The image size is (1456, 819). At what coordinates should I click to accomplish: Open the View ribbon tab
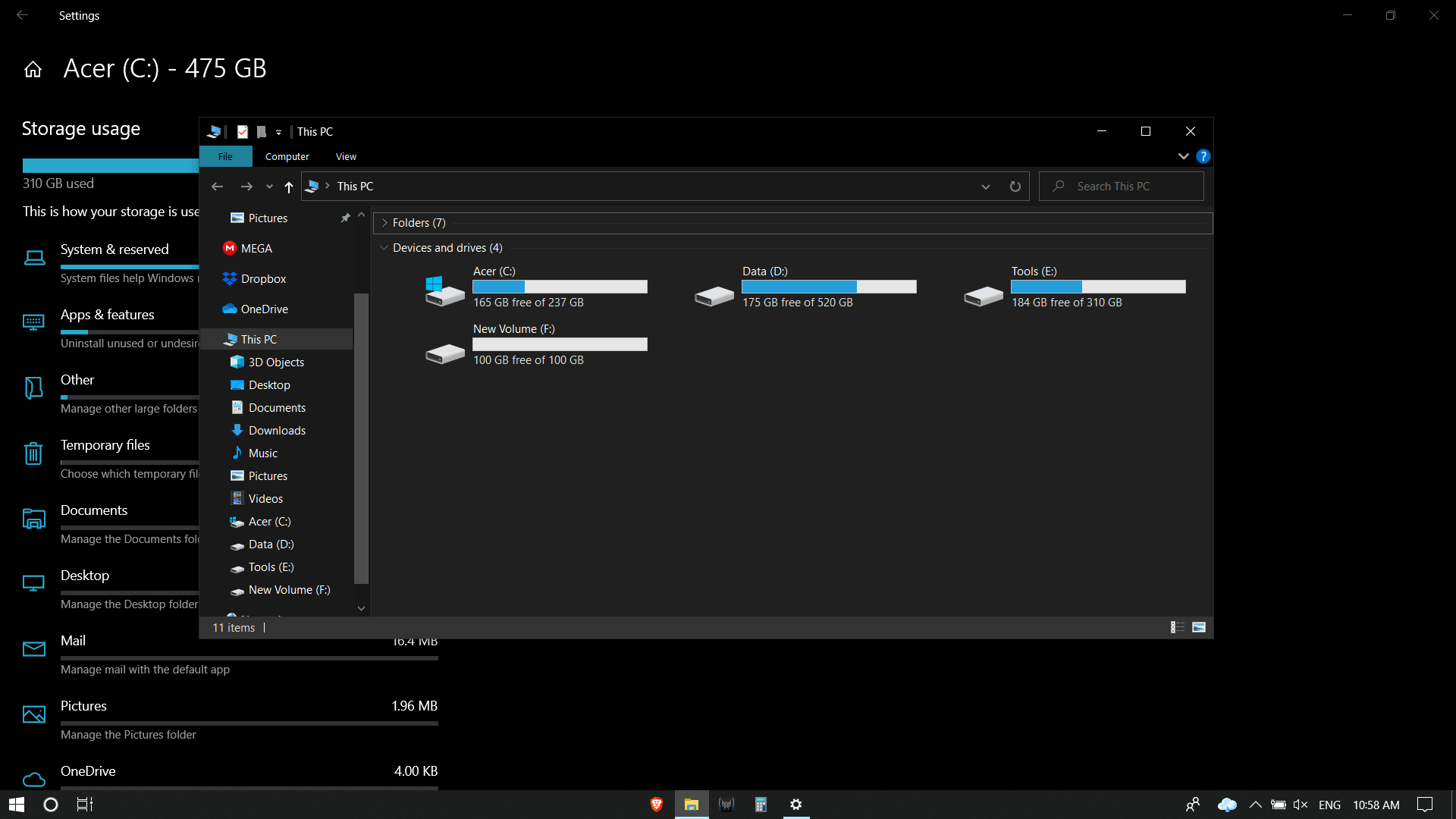click(x=346, y=156)
